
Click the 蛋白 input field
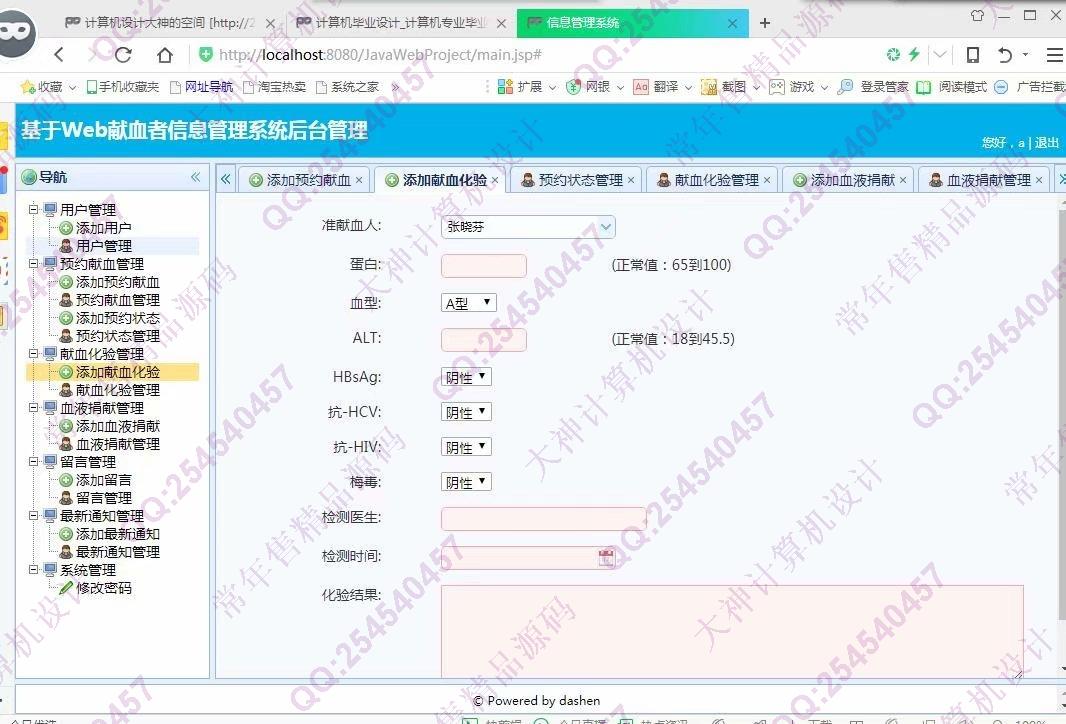483,266
